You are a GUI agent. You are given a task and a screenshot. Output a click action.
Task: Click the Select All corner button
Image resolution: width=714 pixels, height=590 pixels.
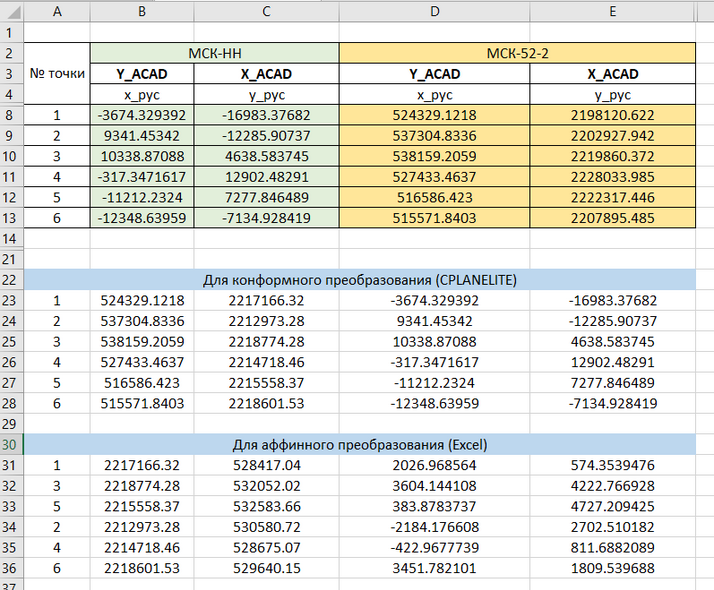(x=11, y=11)
